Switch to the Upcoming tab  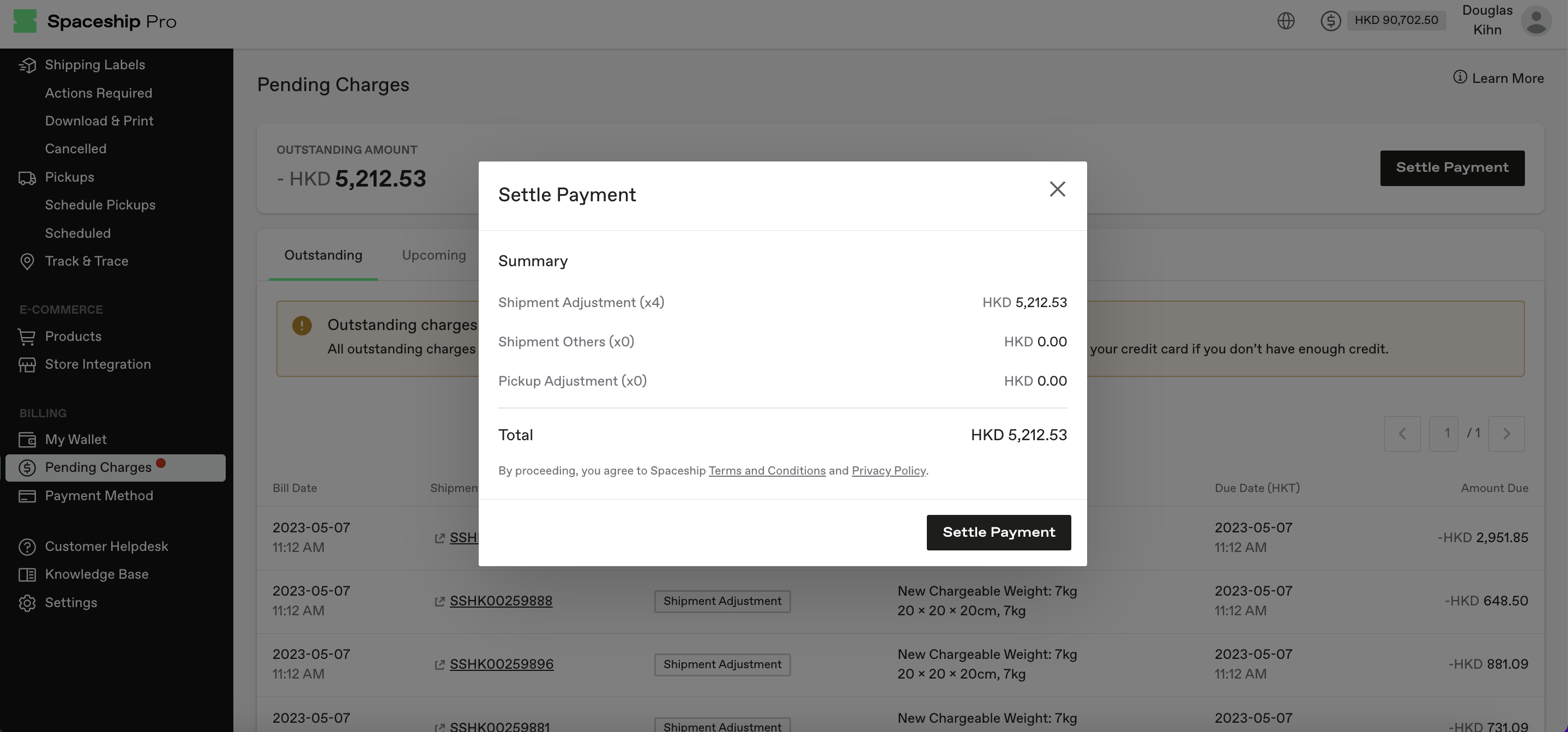pos(433,255)
